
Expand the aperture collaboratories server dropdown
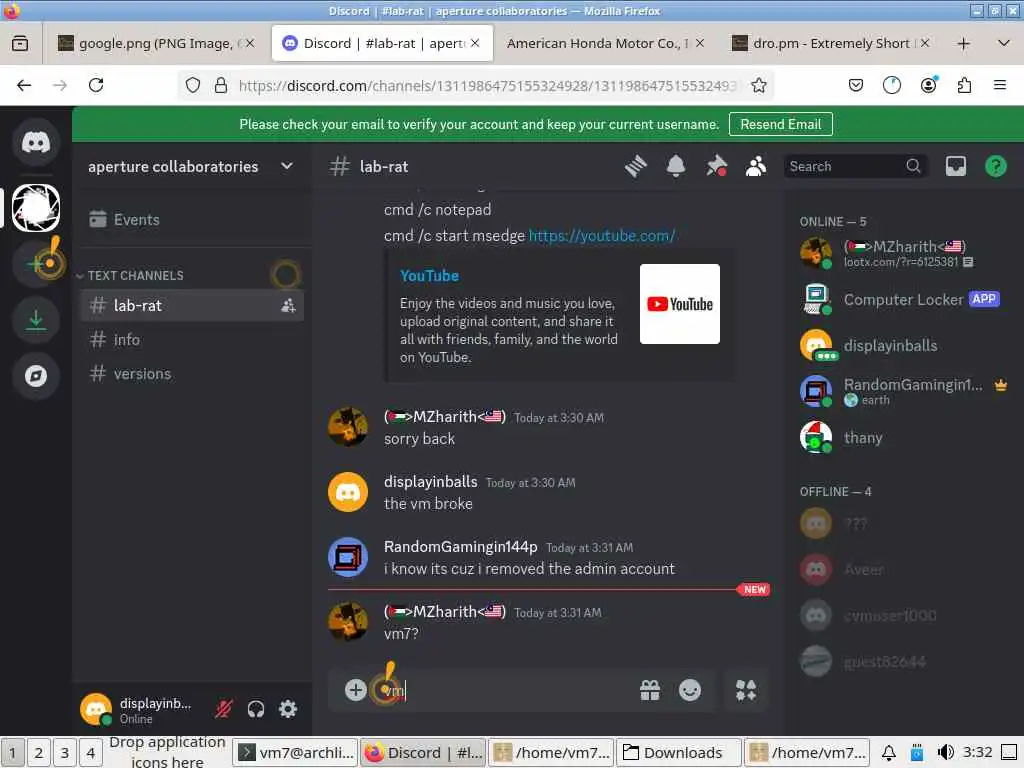[x=287, y=167]
